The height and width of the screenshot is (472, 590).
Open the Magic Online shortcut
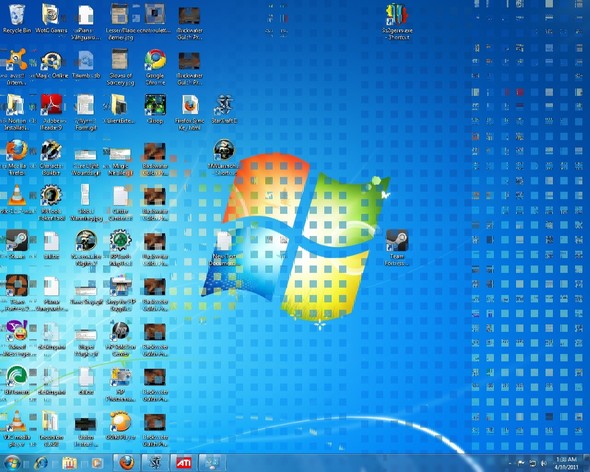pos(52,65)
